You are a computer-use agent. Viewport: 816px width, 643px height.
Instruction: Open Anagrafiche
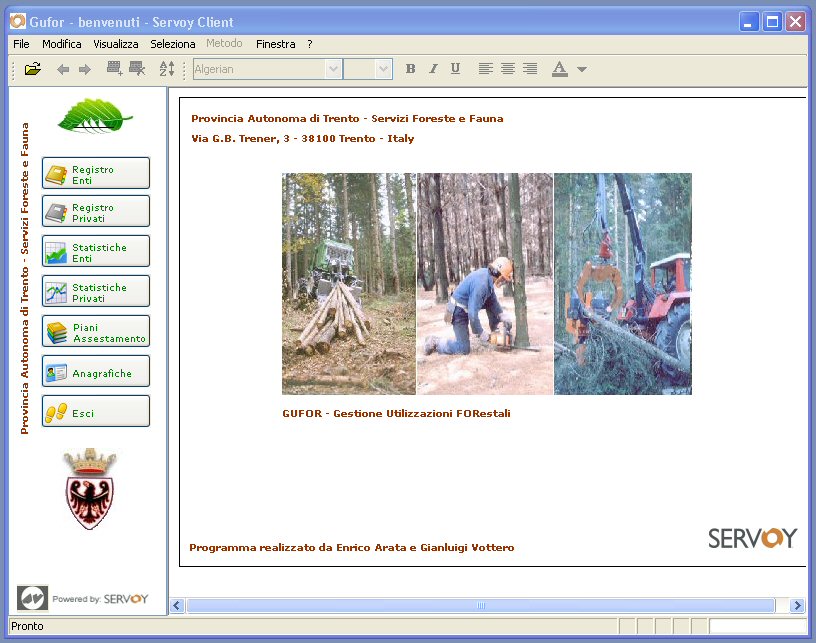coord(96,371)
